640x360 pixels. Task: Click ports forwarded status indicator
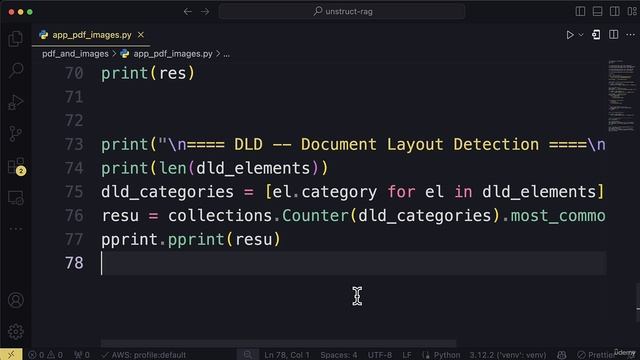(x=82, y=355)
